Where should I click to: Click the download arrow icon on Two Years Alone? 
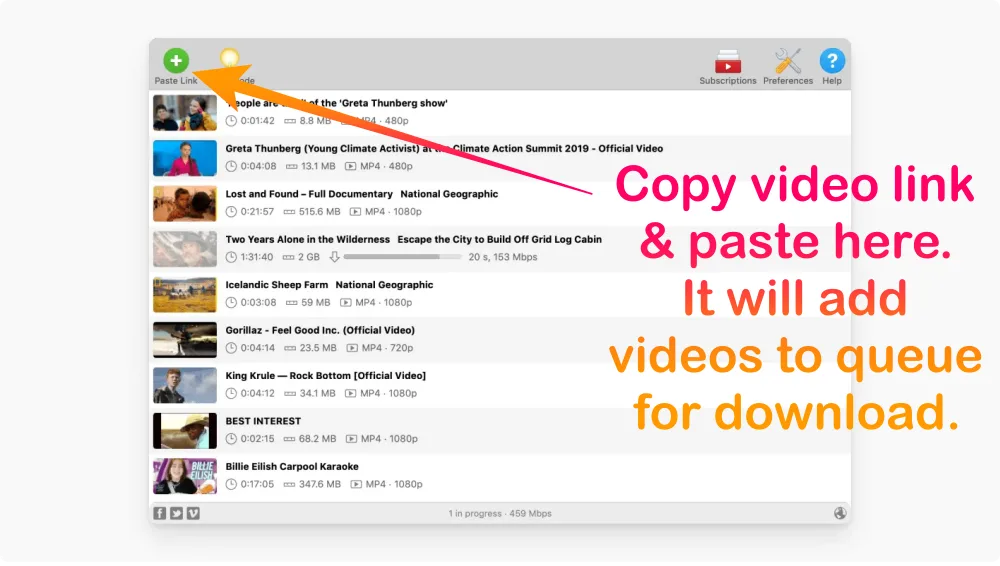click(x=335, y=257)
